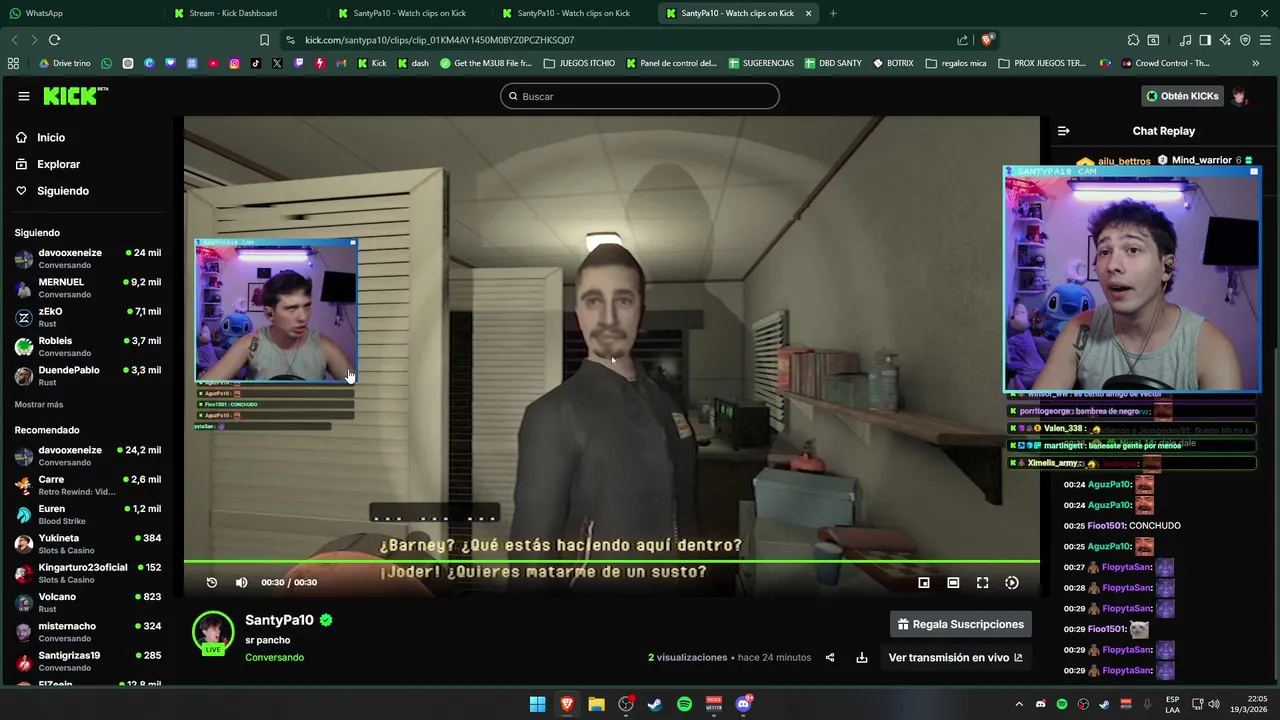Focus the Buscar search field

point(640,96)
